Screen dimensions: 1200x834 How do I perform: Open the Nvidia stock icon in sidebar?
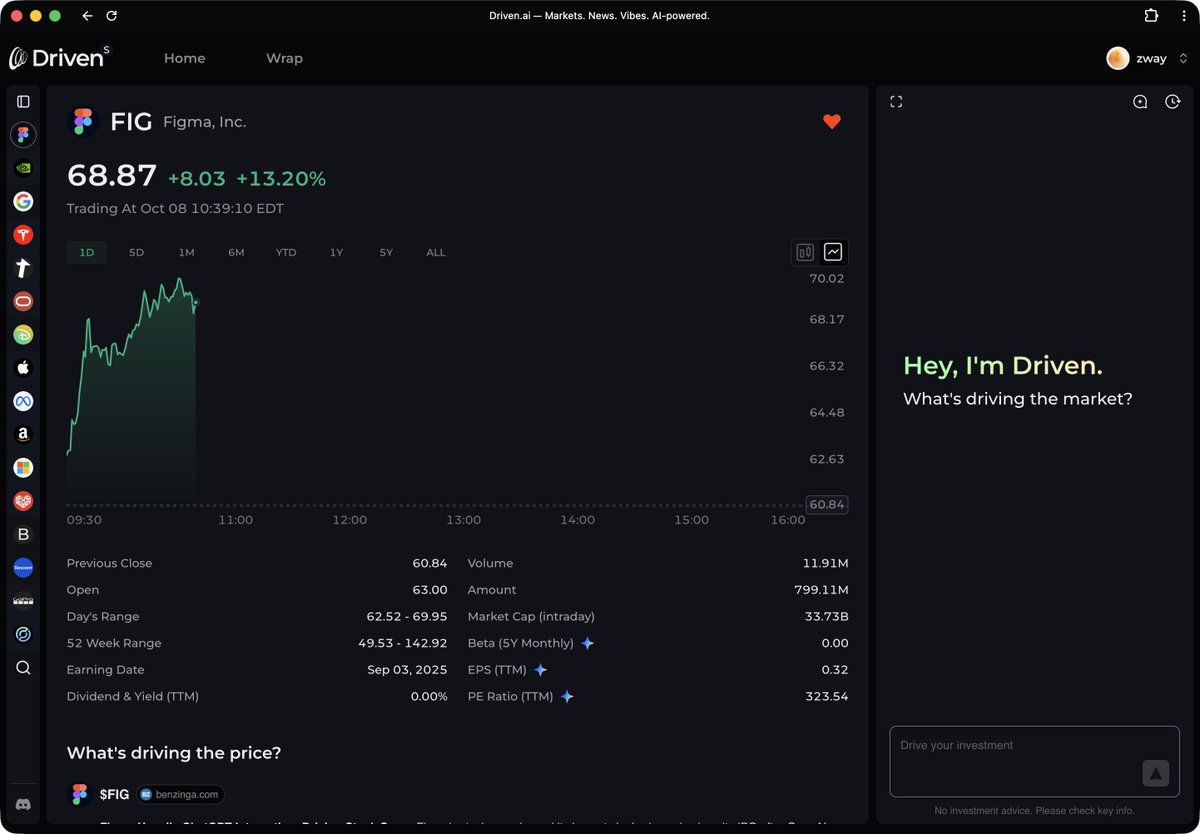(23, 168)
